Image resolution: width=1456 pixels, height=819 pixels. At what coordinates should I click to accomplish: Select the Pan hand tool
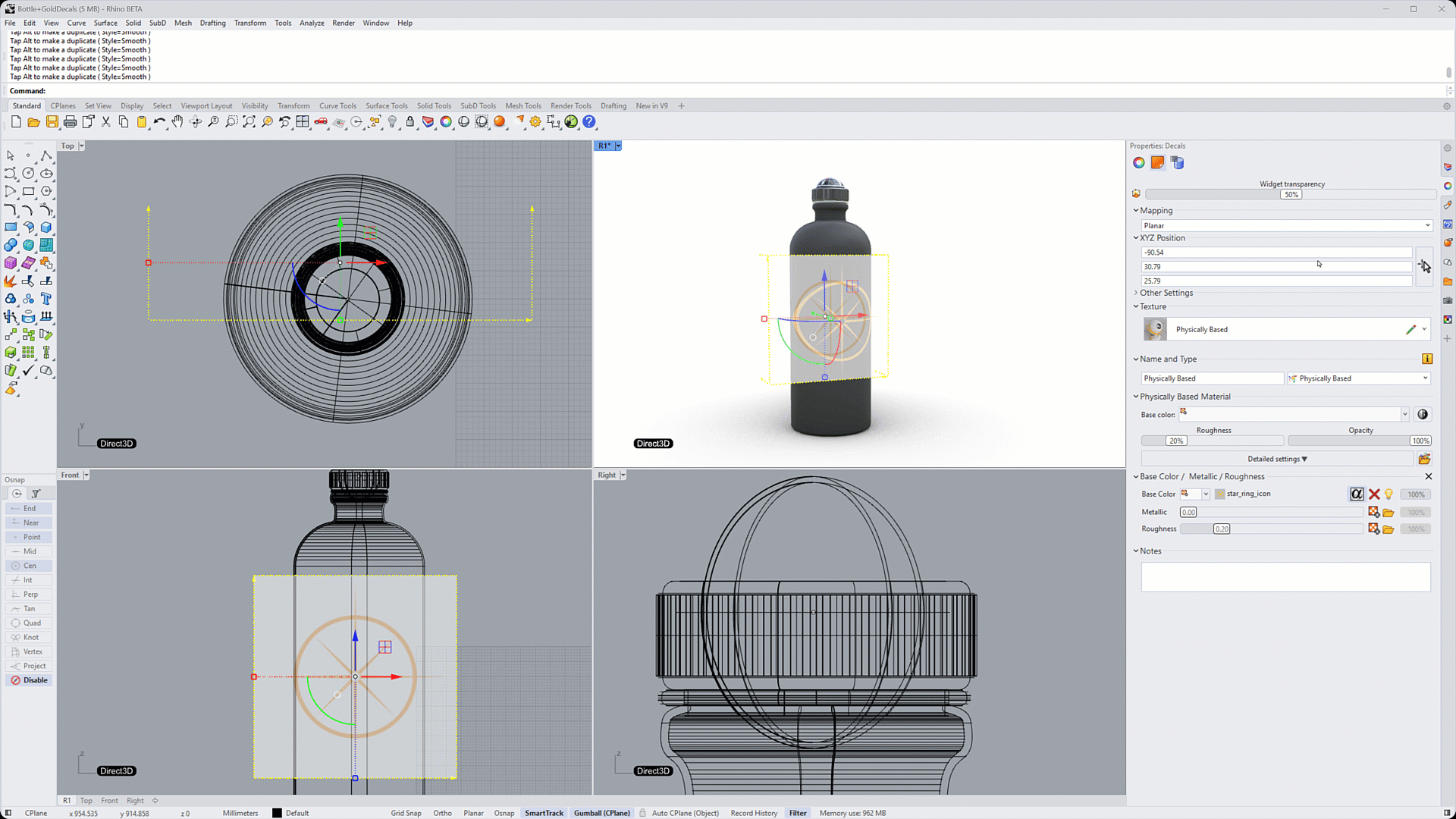click(x=177, y=122)
